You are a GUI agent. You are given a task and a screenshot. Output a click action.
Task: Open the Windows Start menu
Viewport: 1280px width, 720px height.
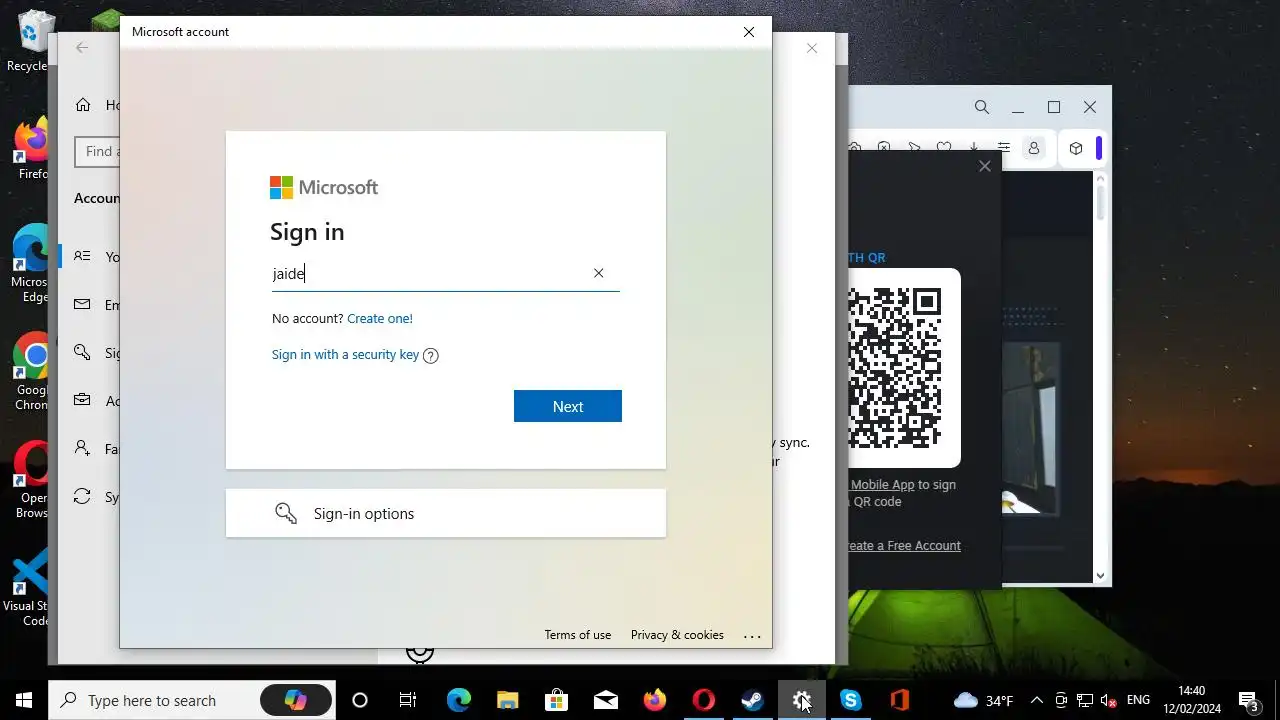24,700
